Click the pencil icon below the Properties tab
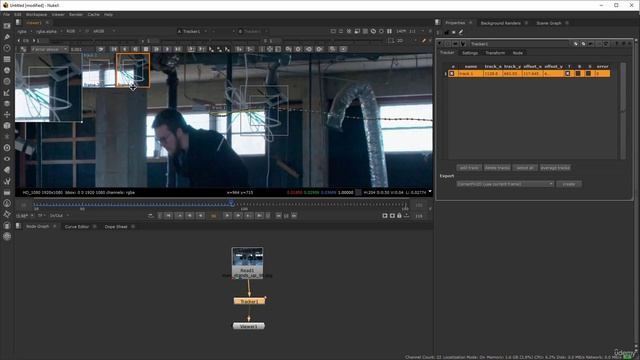 [x=461, y=32]
